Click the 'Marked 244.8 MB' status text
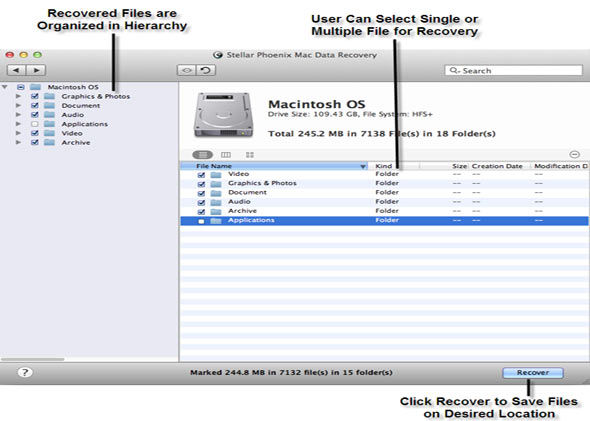 [291, 372]
